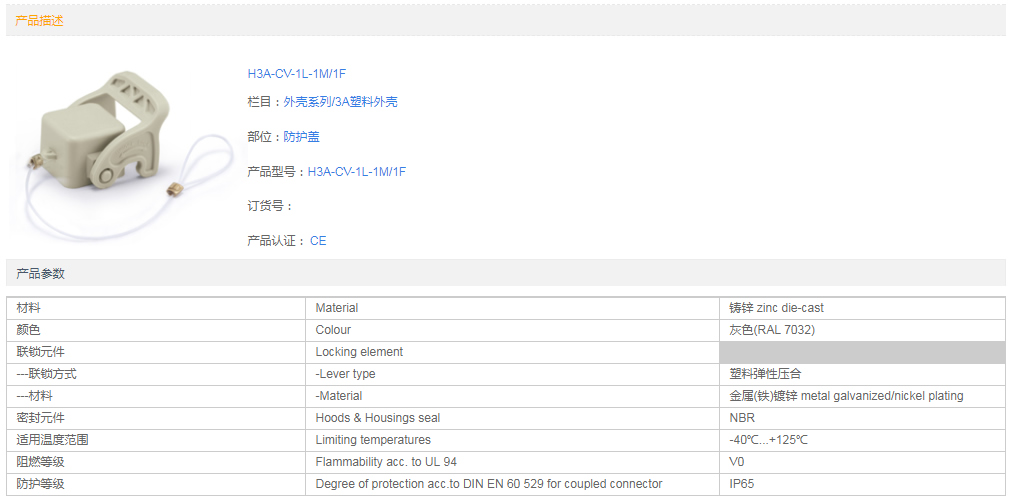1013x502 pixels.
Task: Click the IP65 protection rating cell
Action: point(742,484)
